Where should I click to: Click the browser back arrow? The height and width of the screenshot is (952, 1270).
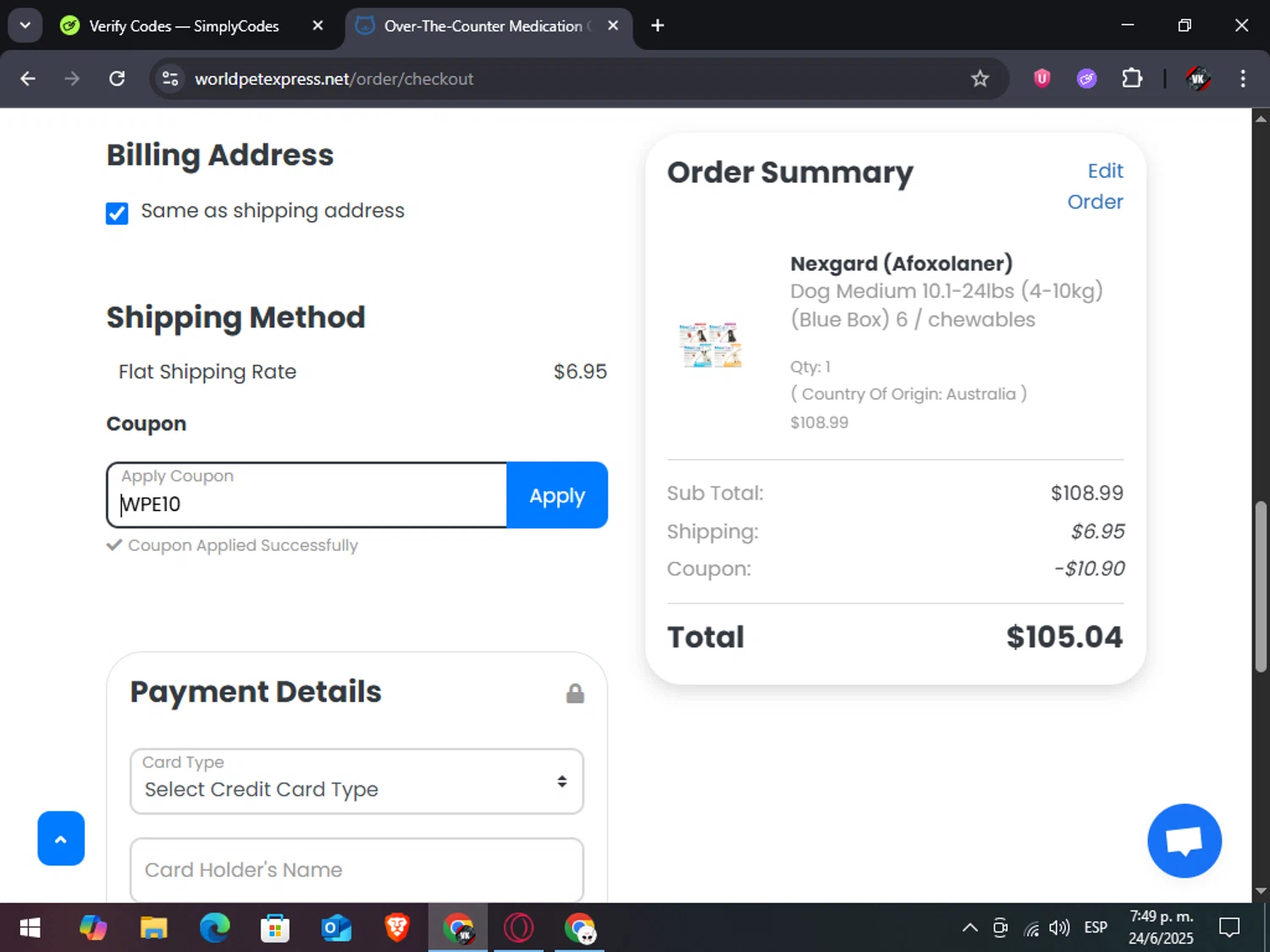tap(28, 79)
